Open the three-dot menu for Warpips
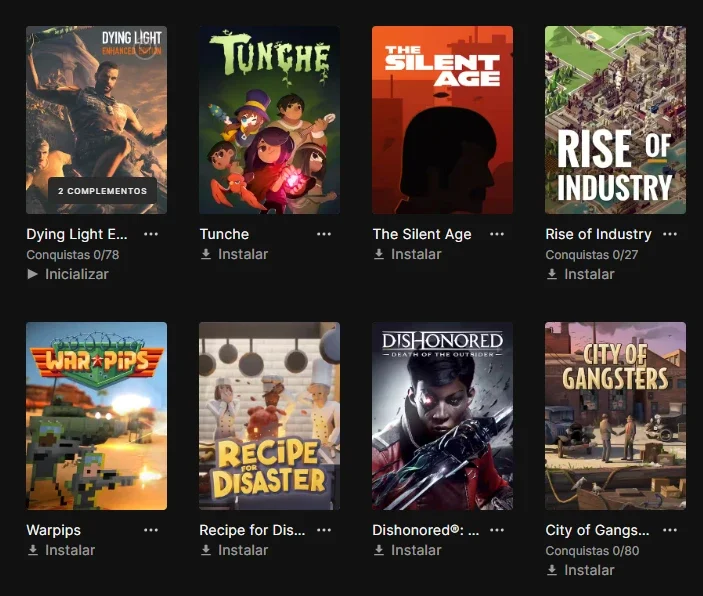 (x=151, y=530)
